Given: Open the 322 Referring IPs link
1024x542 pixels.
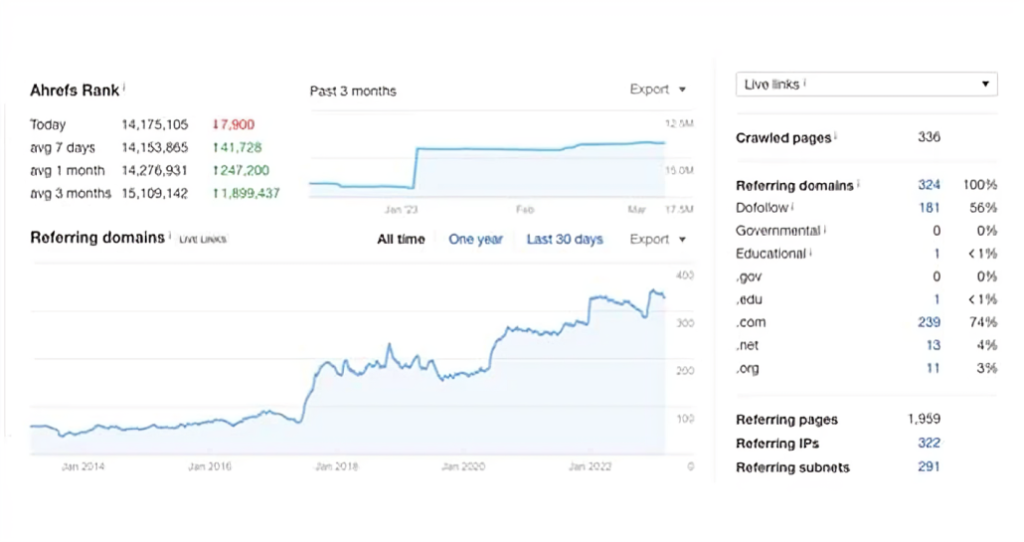Looking at the screenshot, I should tap(929, 443).
